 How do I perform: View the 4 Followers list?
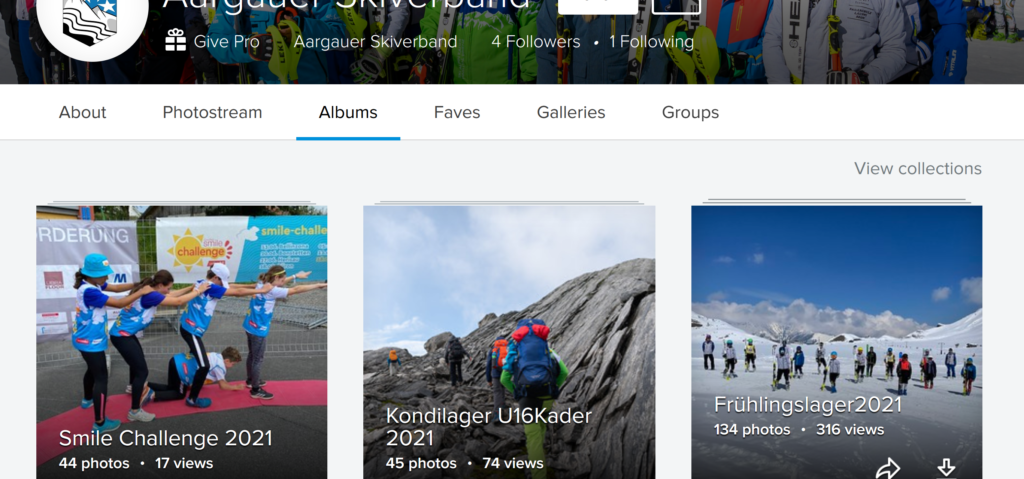(535, 42)
